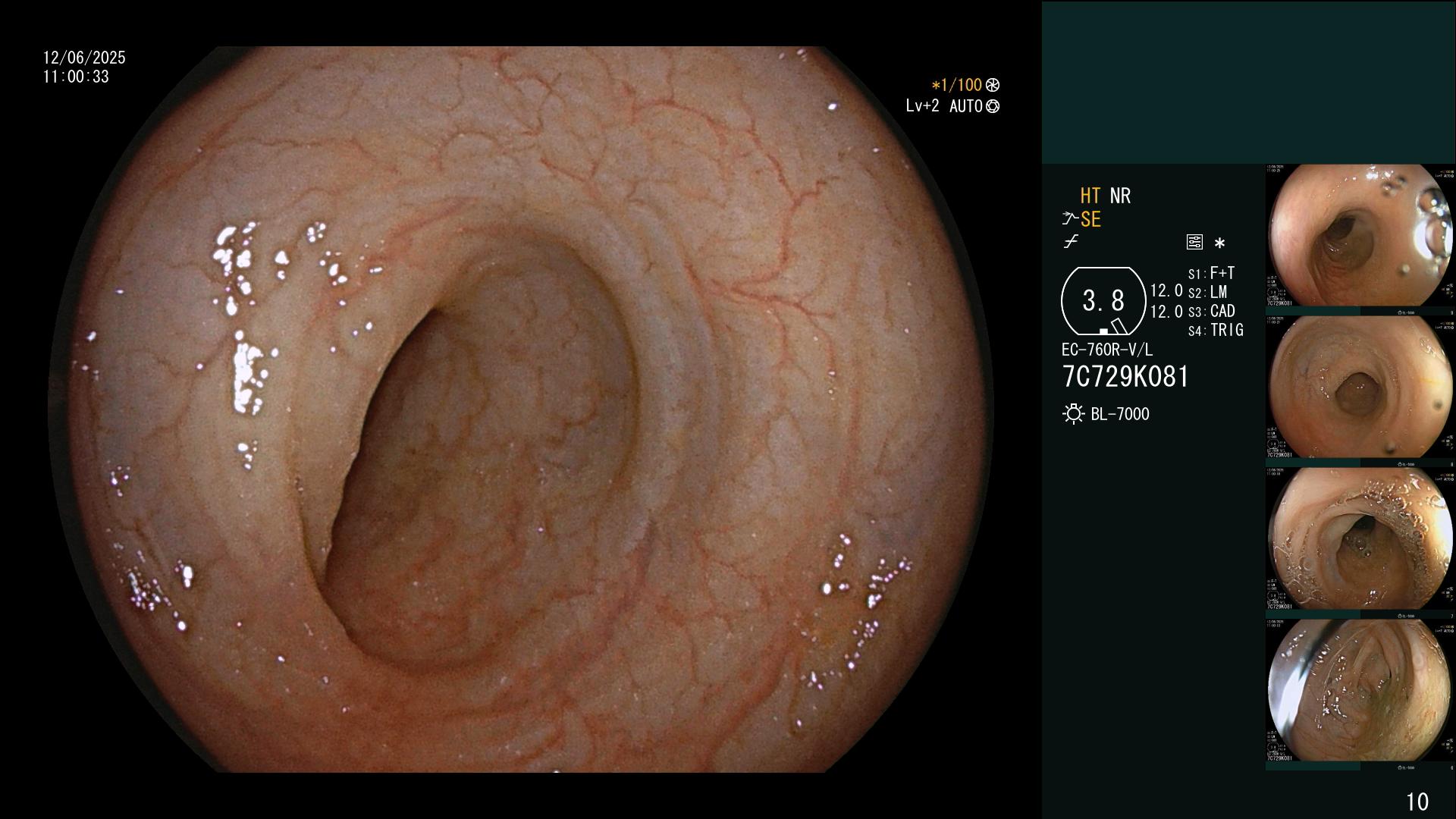Viewport: 1456px width, 819px height.
Task: Click the S3: CAD switch label
Action: (1211, 311)
